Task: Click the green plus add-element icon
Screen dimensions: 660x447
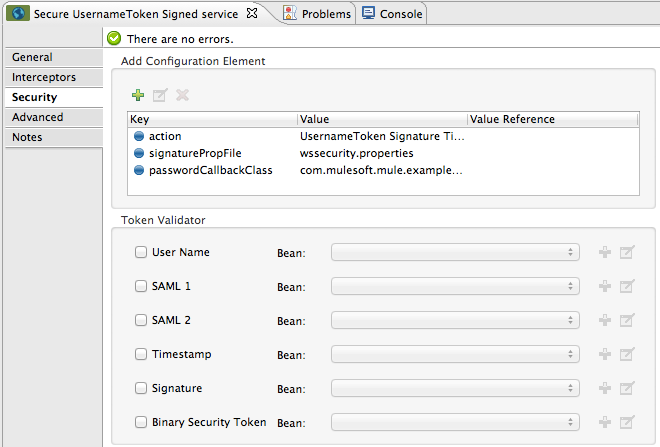Action: click(138, 95)
